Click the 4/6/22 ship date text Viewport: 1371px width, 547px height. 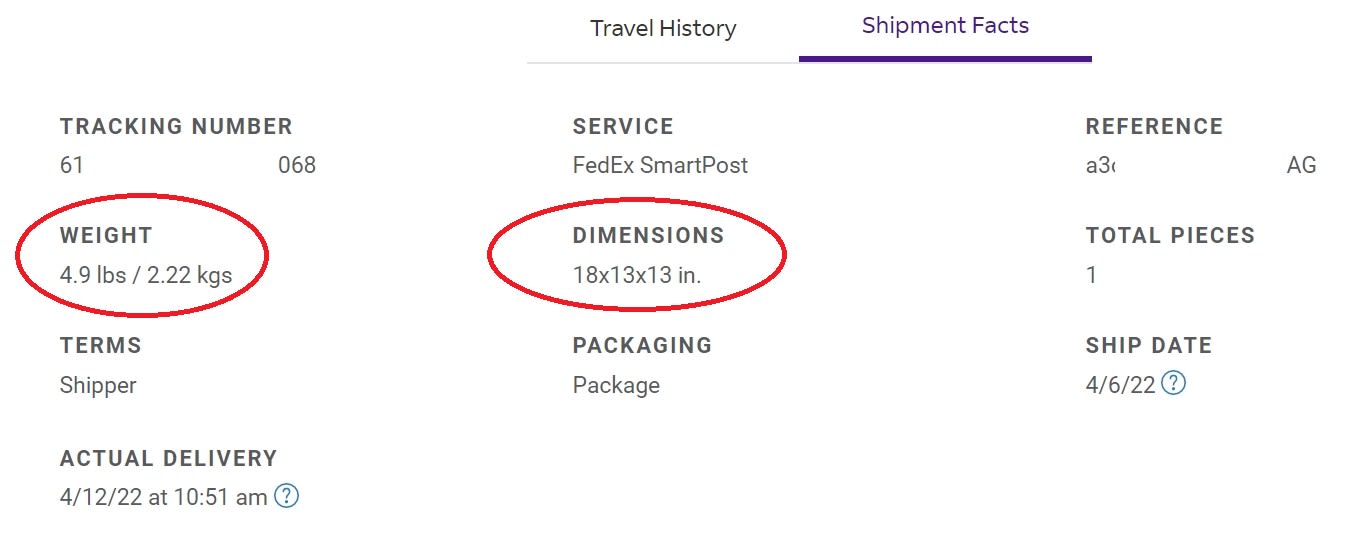tap(1120, 385)
